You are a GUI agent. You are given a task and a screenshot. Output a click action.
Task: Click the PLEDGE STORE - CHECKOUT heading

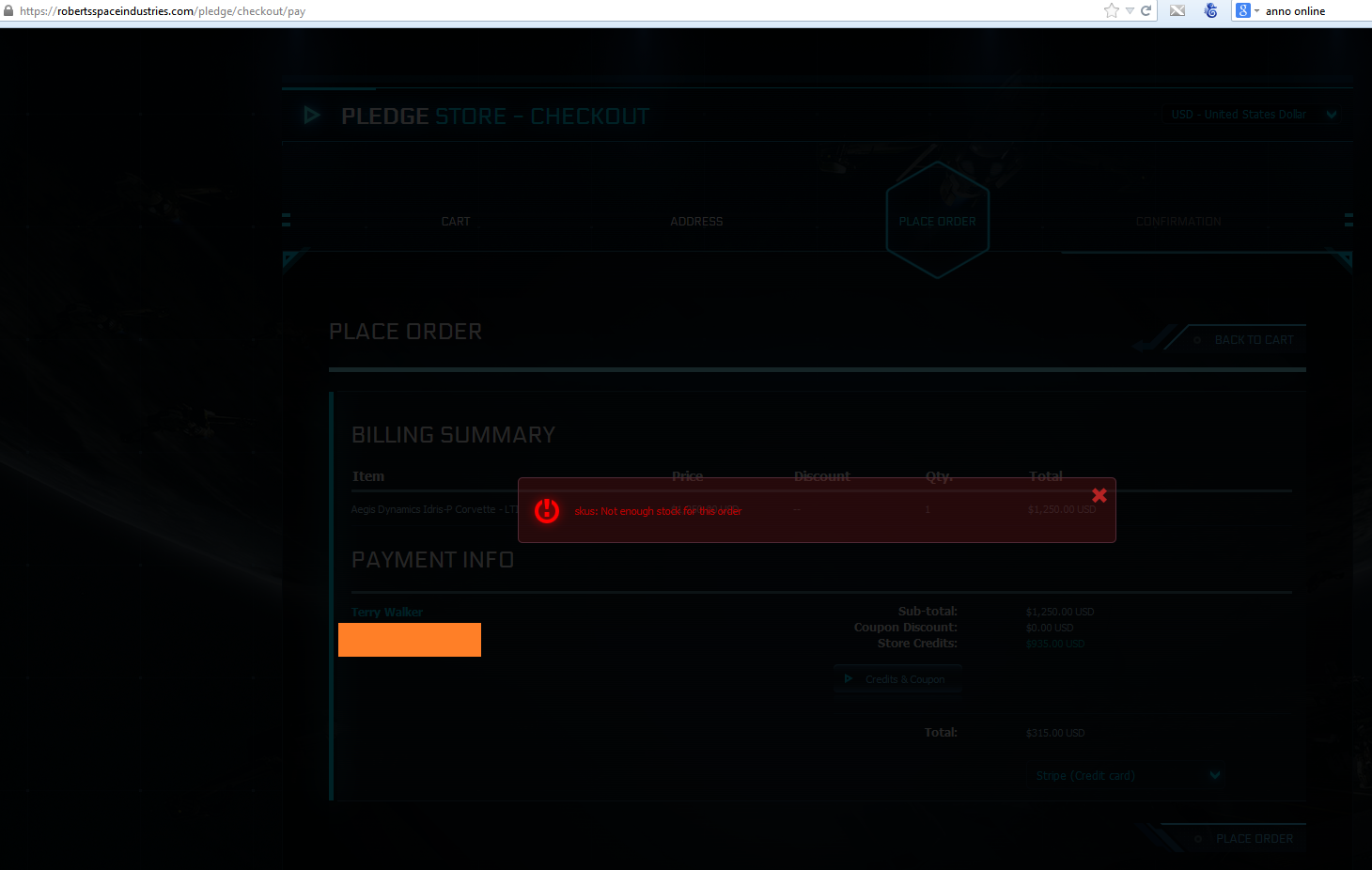click(495, 116)
